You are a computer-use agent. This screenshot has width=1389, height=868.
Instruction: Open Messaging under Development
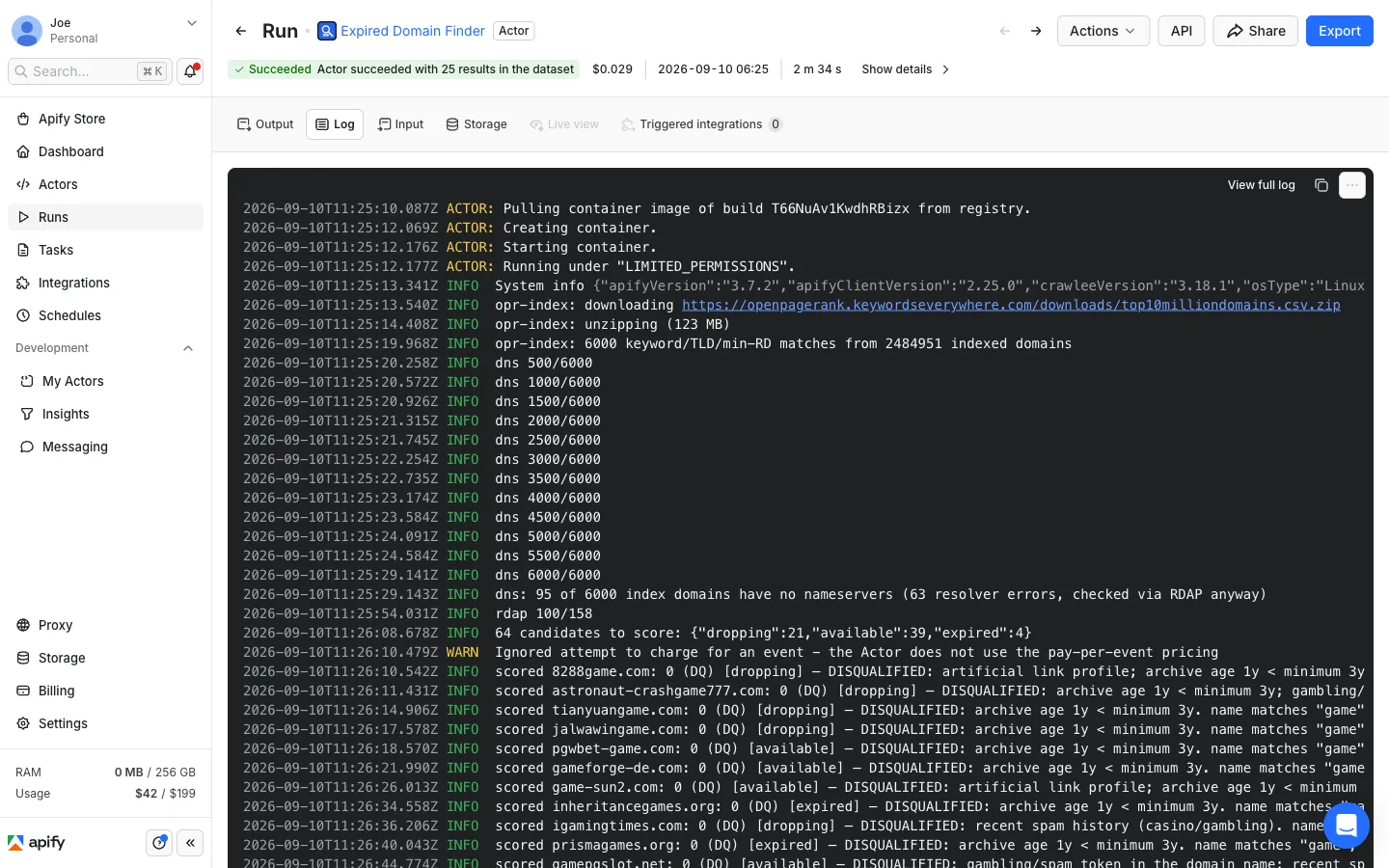click(x=105, y=447)
